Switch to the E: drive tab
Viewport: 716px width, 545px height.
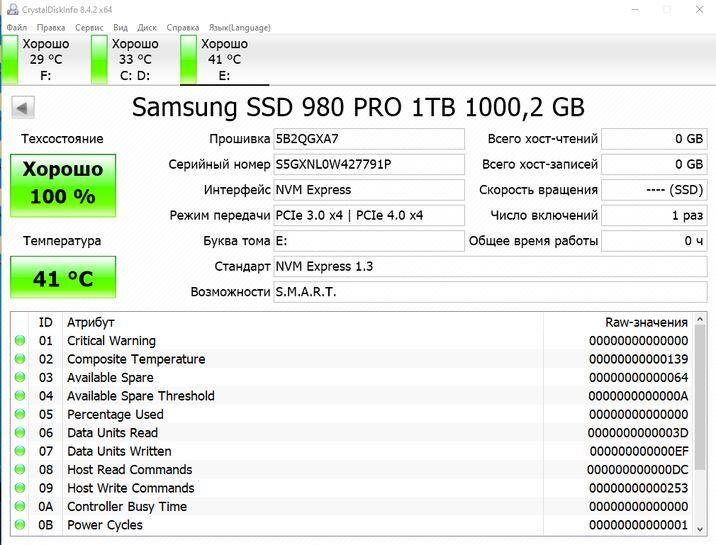tap(224, 60)
